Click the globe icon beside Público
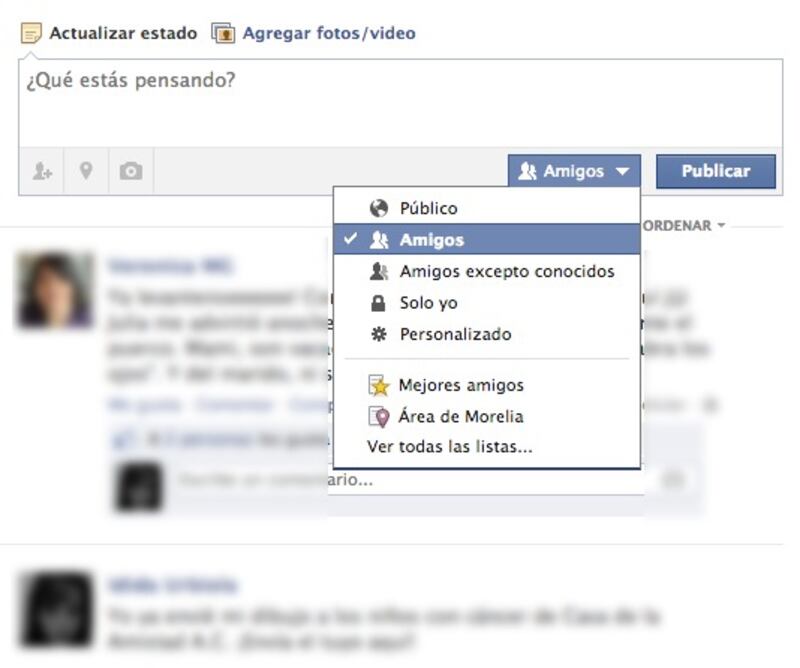The image size is (800, 668). [379, 208]
